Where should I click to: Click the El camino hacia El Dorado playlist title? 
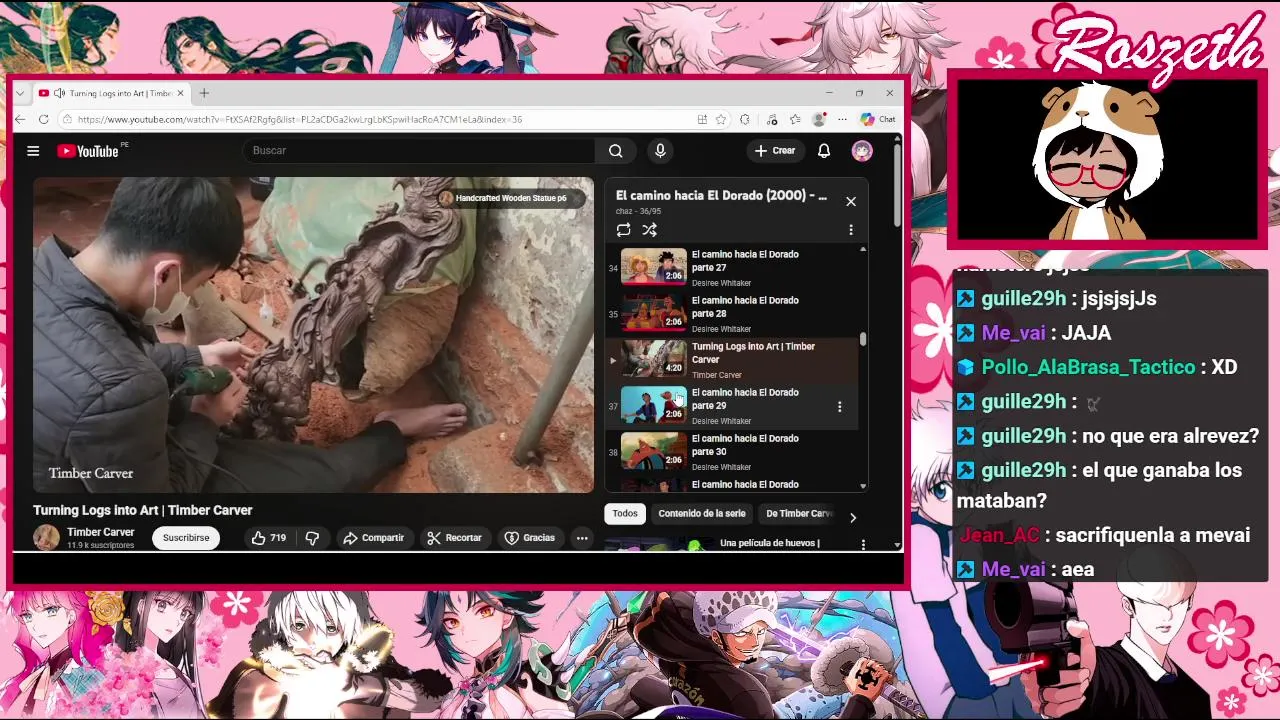(x=721, y=196)
